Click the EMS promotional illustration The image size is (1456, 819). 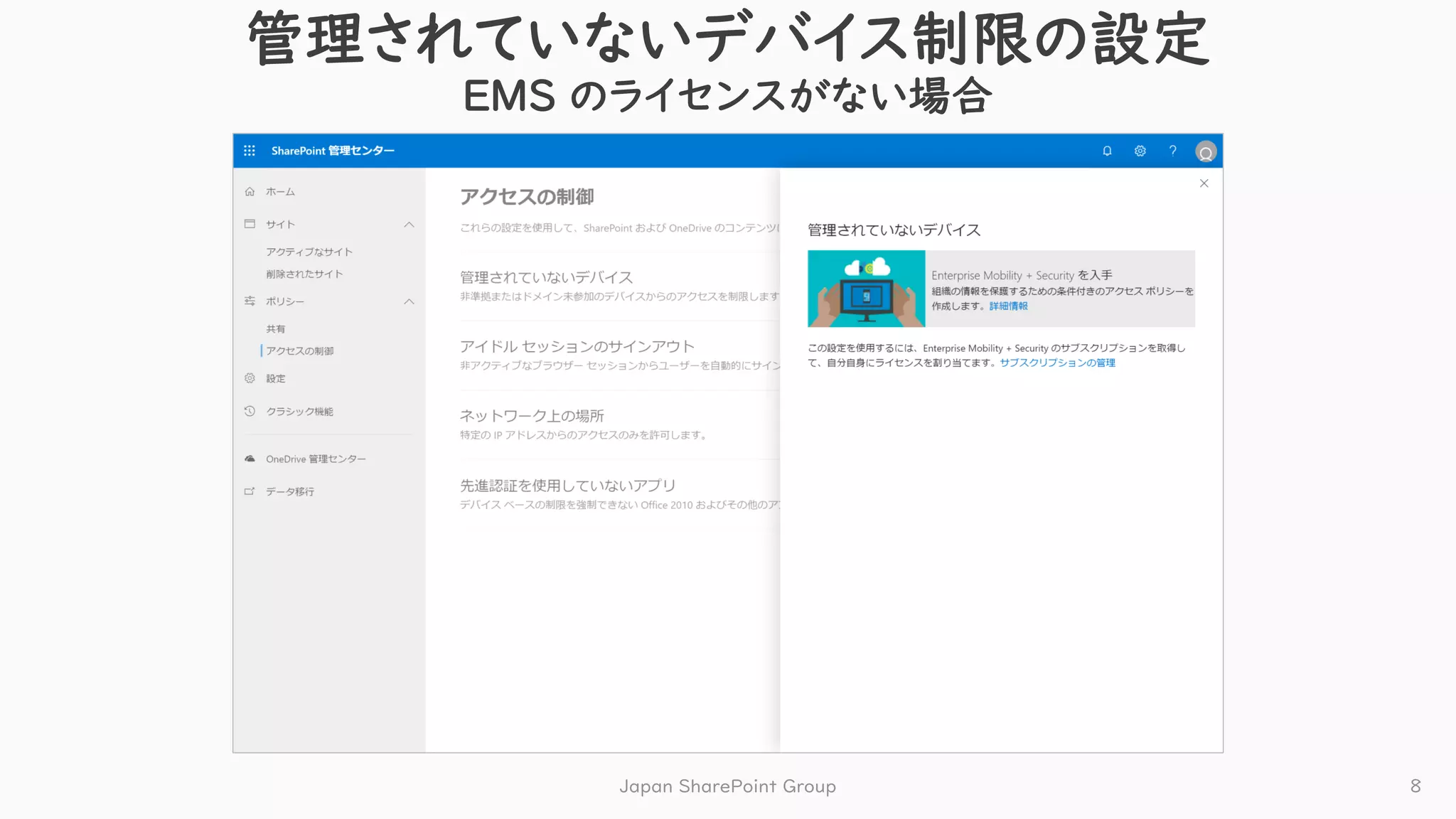[x=866, y=289]
